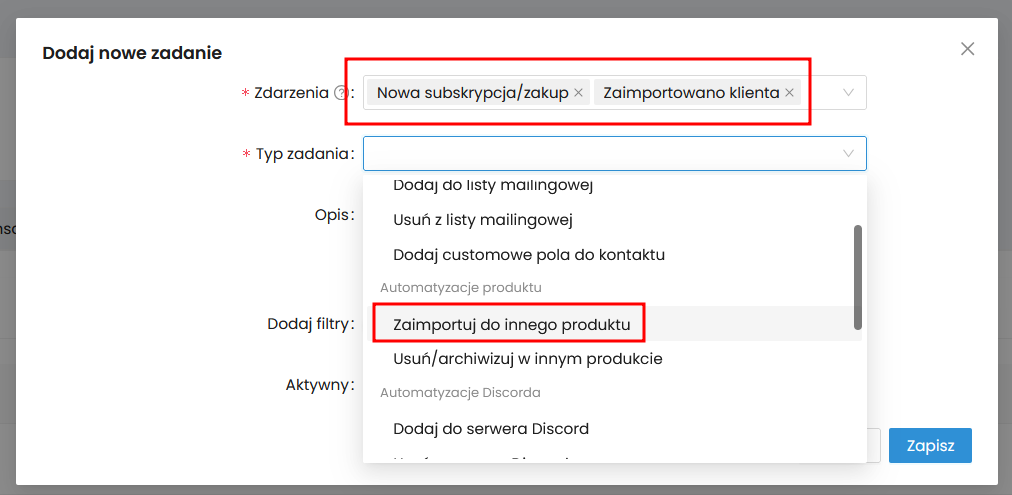1012x495 pixels.
Task: Select Zaimportuj do innego produktu
Action: [512, 324]
